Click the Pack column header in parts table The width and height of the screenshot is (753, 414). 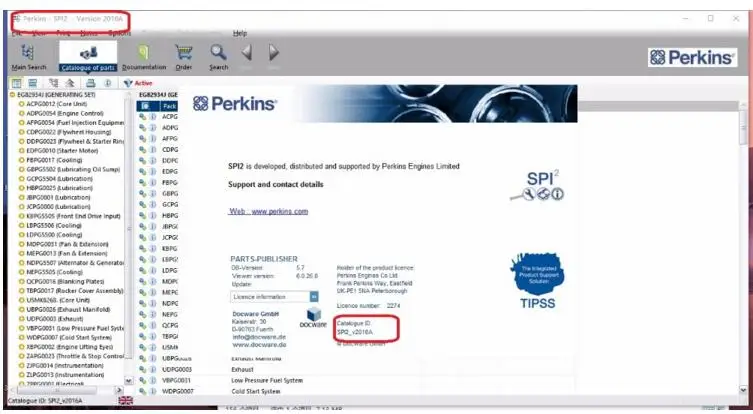point(170,106)
